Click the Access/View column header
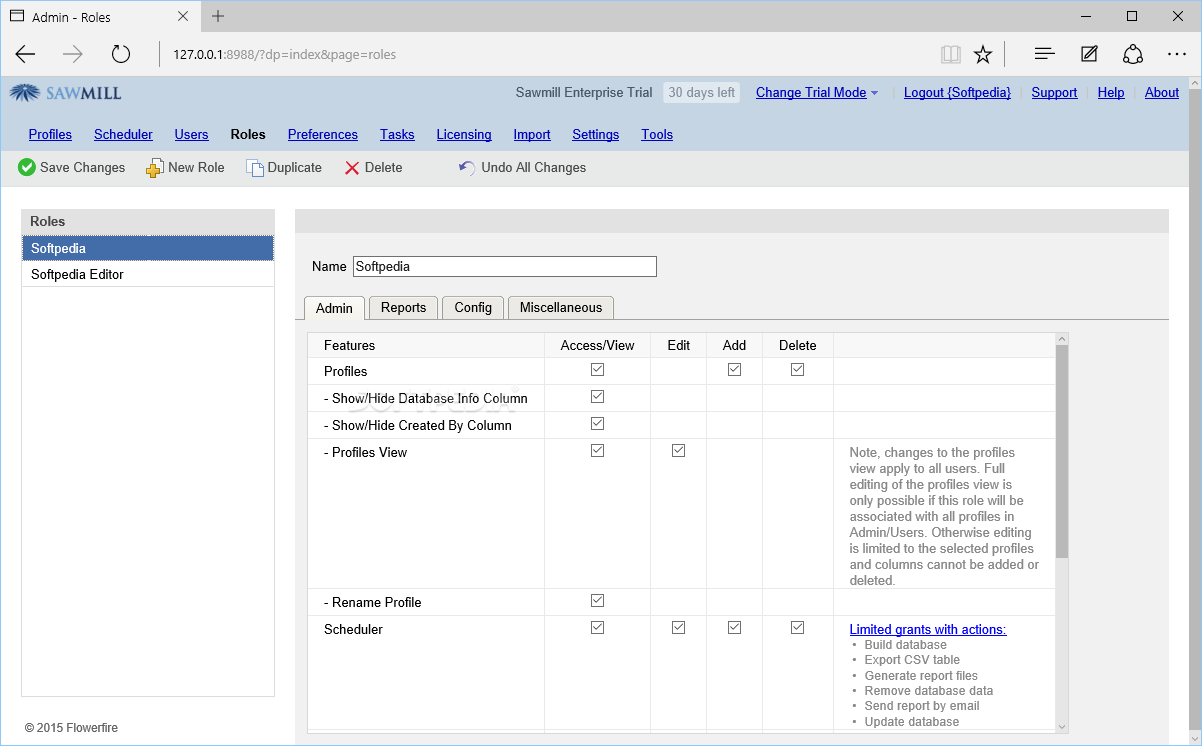This screenshot has height=746, width=1202. click(x=597, y=346)
